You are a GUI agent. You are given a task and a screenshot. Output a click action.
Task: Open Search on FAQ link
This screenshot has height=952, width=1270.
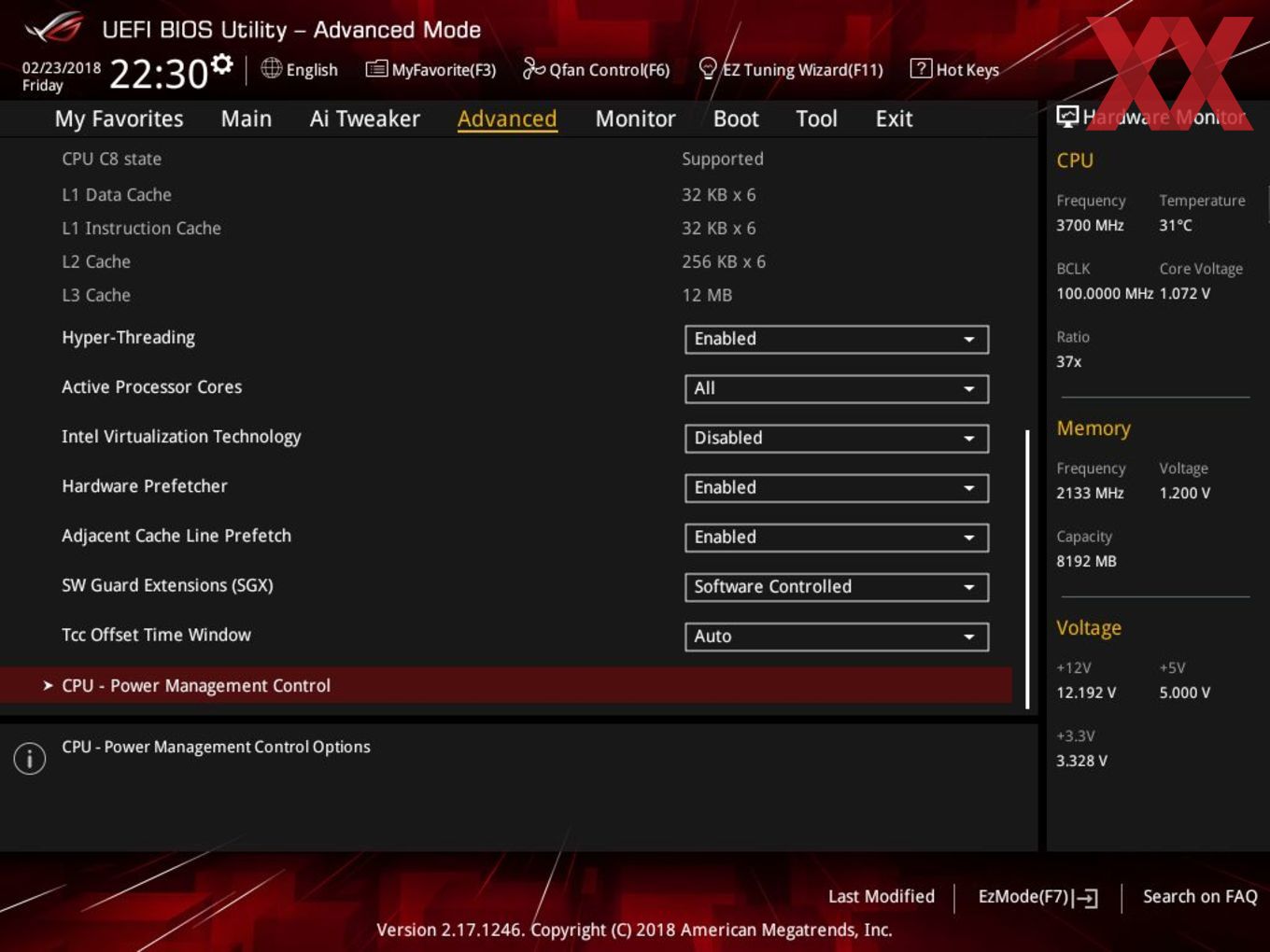pos(1200,896)
